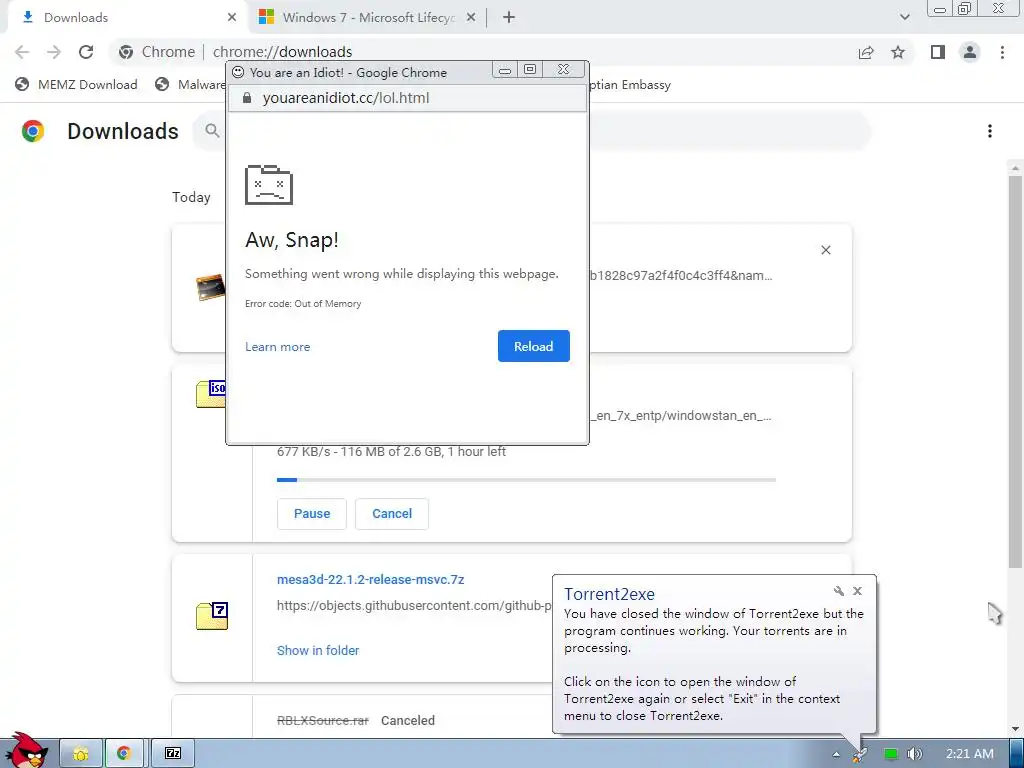Click the share page icon in address bar
Viewport: 1024px width, 768px height.
pos(866,52)
